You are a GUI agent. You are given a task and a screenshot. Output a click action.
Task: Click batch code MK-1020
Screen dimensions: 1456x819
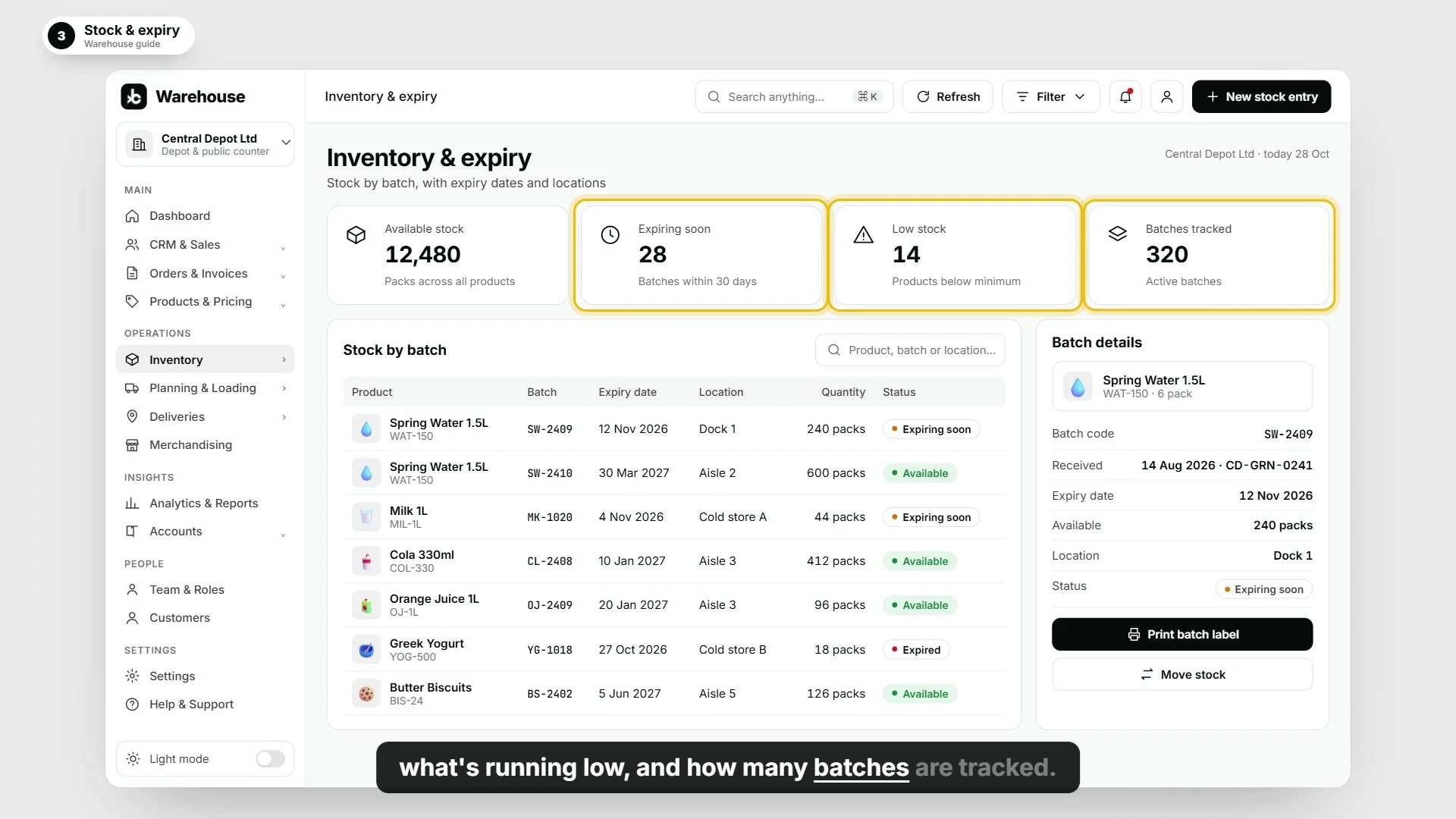click(x=550, y=517)
